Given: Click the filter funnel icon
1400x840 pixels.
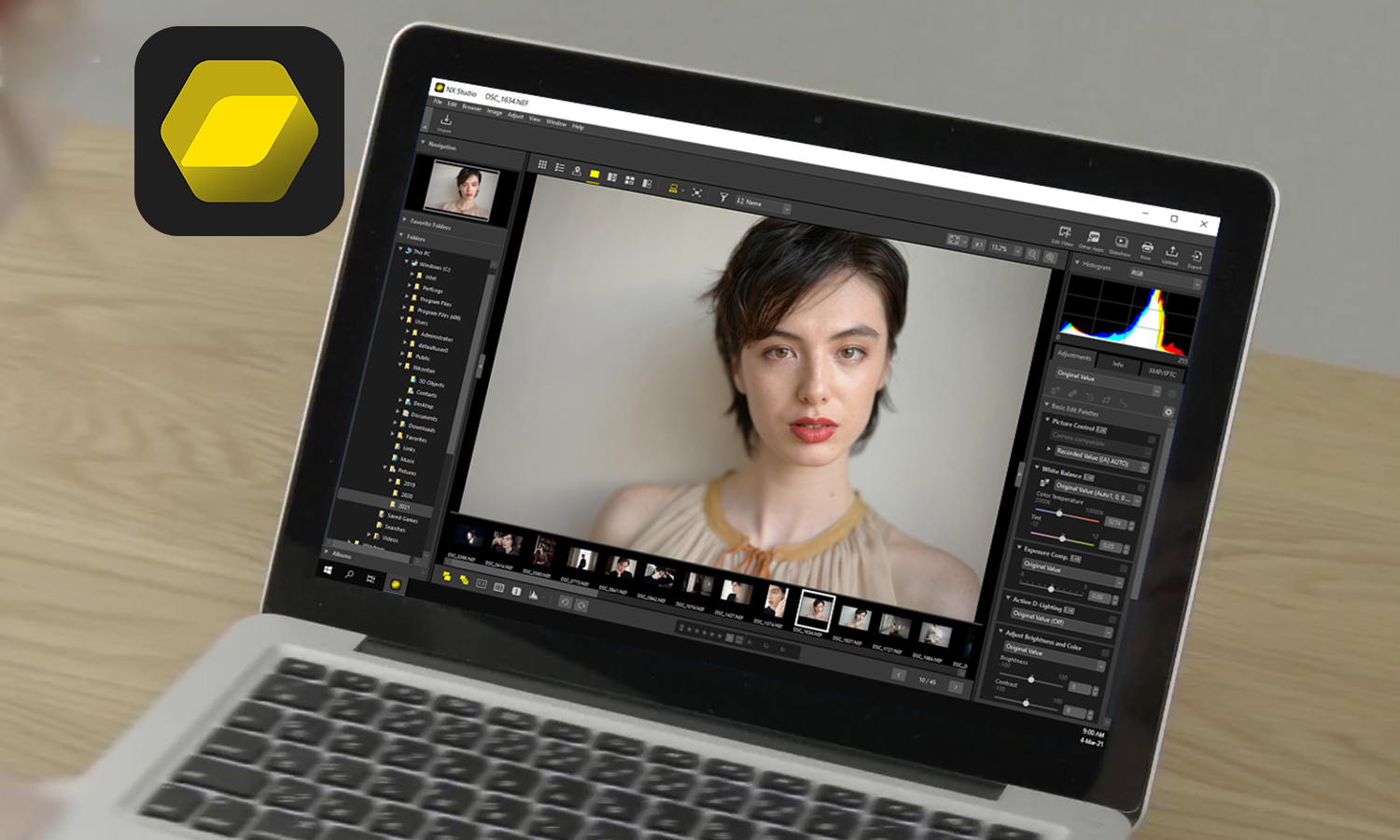Looking at the screenshot, I should (722, 197).
